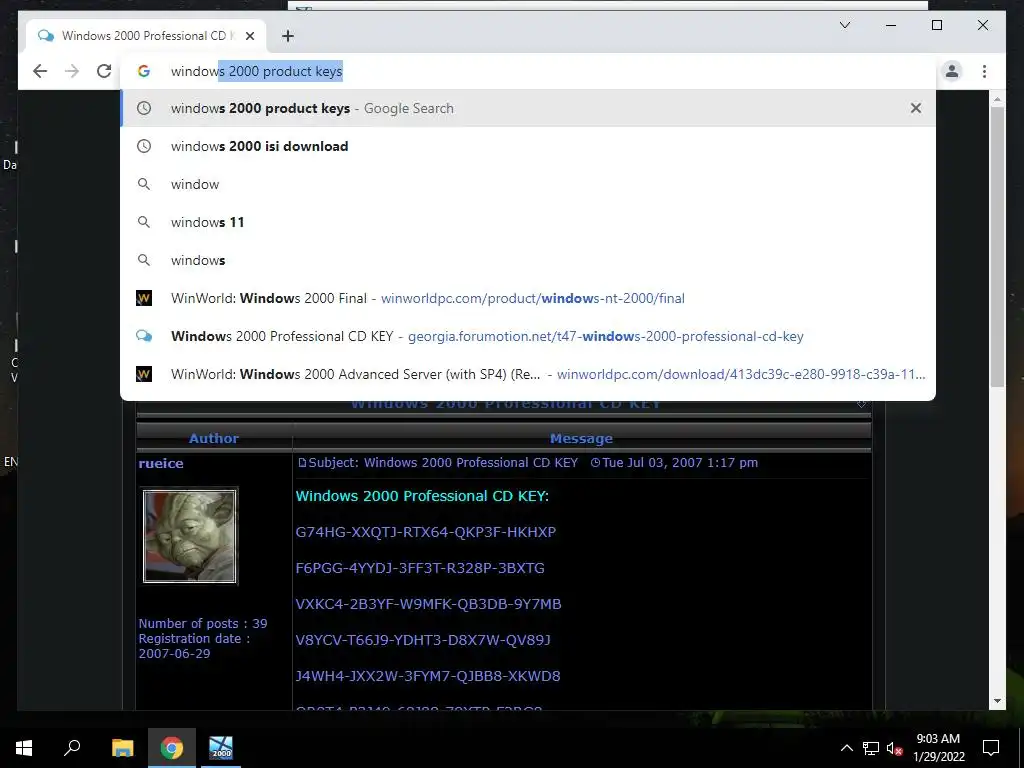The height and width of the screenshot is (768, 1024).
Task: Click the key J4WH4-JXX2W-3FYM7-QJBB8-XKWD8
Action: pyautogui.click(x=428, y=676)
